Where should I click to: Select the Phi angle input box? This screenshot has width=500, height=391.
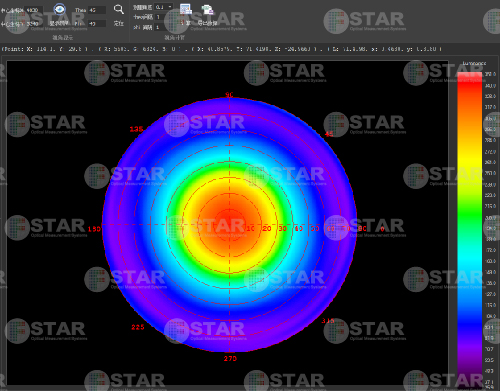[x=97, y=24]
